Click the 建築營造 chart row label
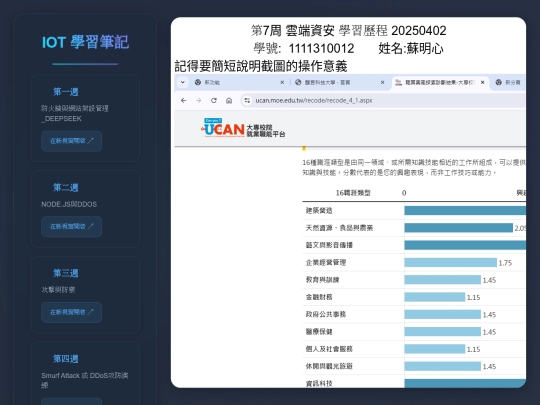 pyautogui.click(x=319, y=210)
